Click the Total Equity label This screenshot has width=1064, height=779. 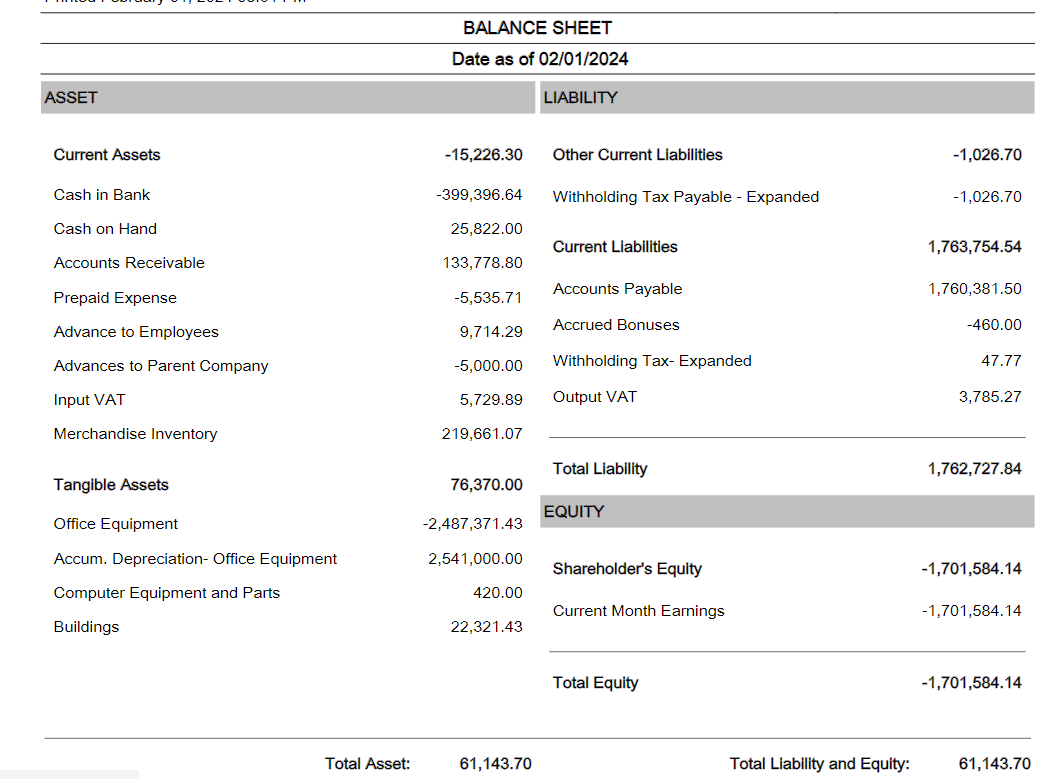pyautogui.click(x=595, y=683)
